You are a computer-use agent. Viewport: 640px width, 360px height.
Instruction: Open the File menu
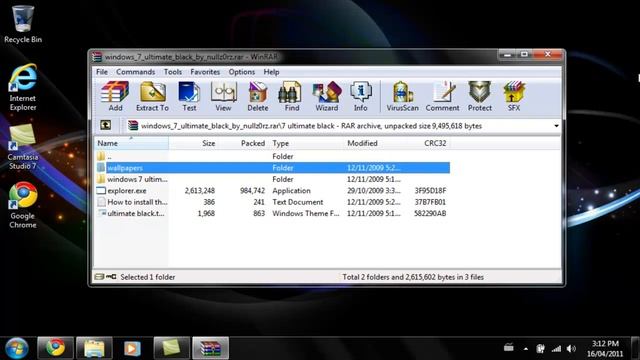pyautogui.click(x=102, y=72)
